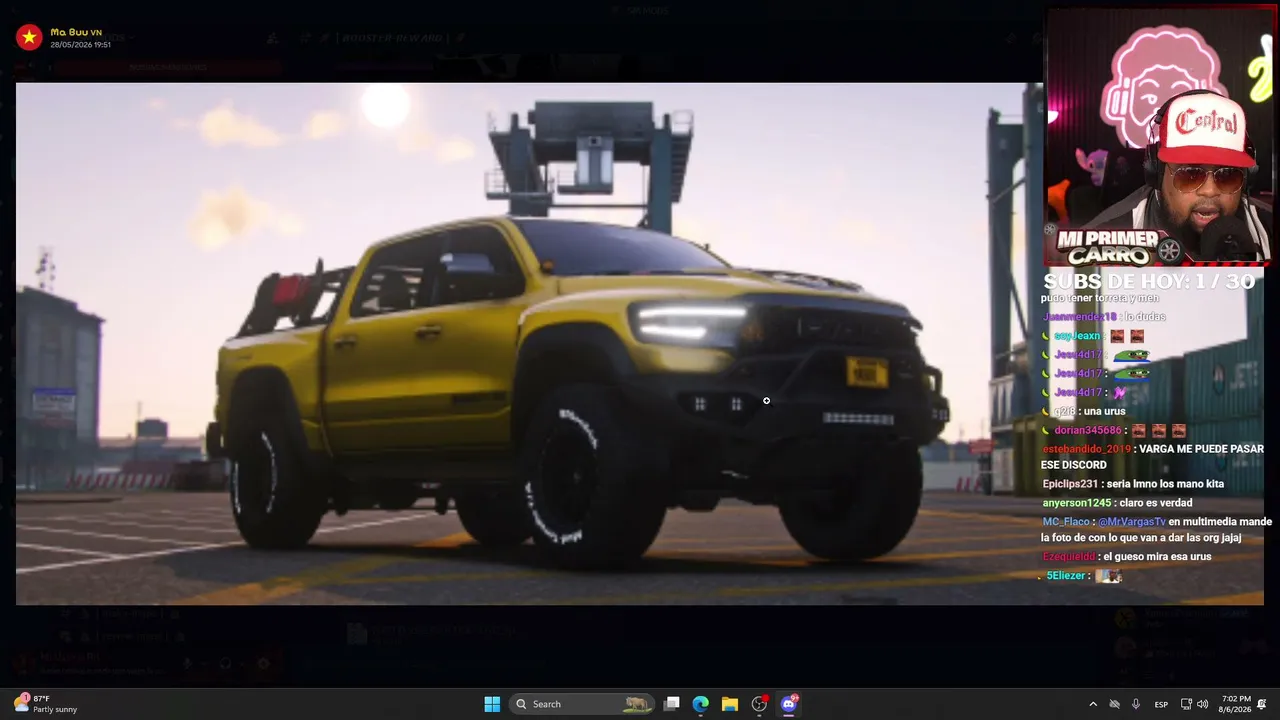Click the pink butterfly emote in chat
The image size is (1280, 720).
click(1119, 393)
